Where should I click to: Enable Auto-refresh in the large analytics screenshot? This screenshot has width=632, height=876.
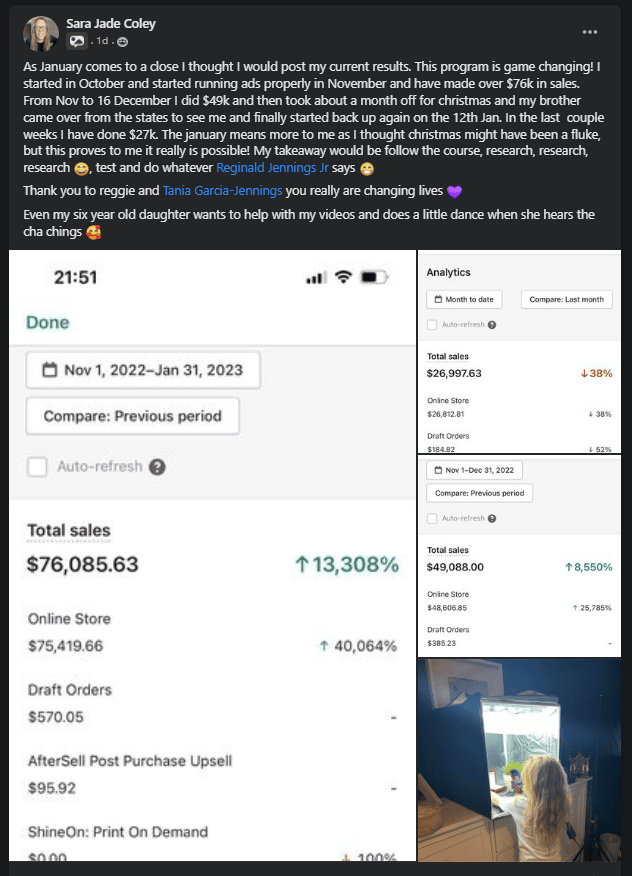pyautogui.click(x=37, y=466)
